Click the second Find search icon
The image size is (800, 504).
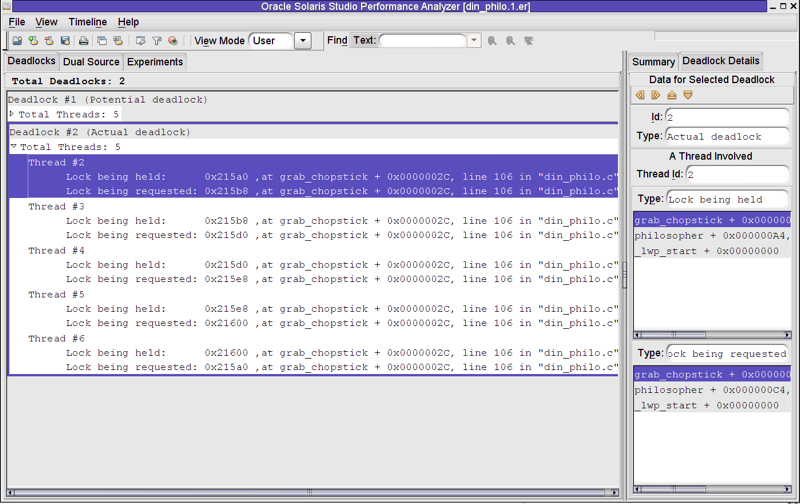[510, 41]
